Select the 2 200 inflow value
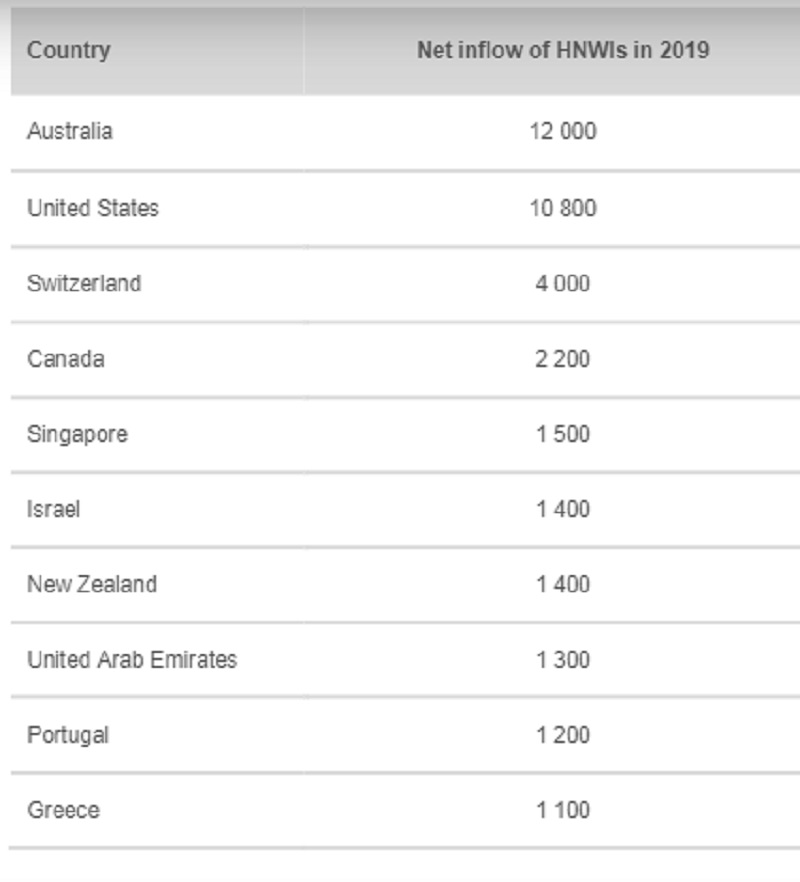This screenshot has width=800, height=882. click(x=563, y=358)
